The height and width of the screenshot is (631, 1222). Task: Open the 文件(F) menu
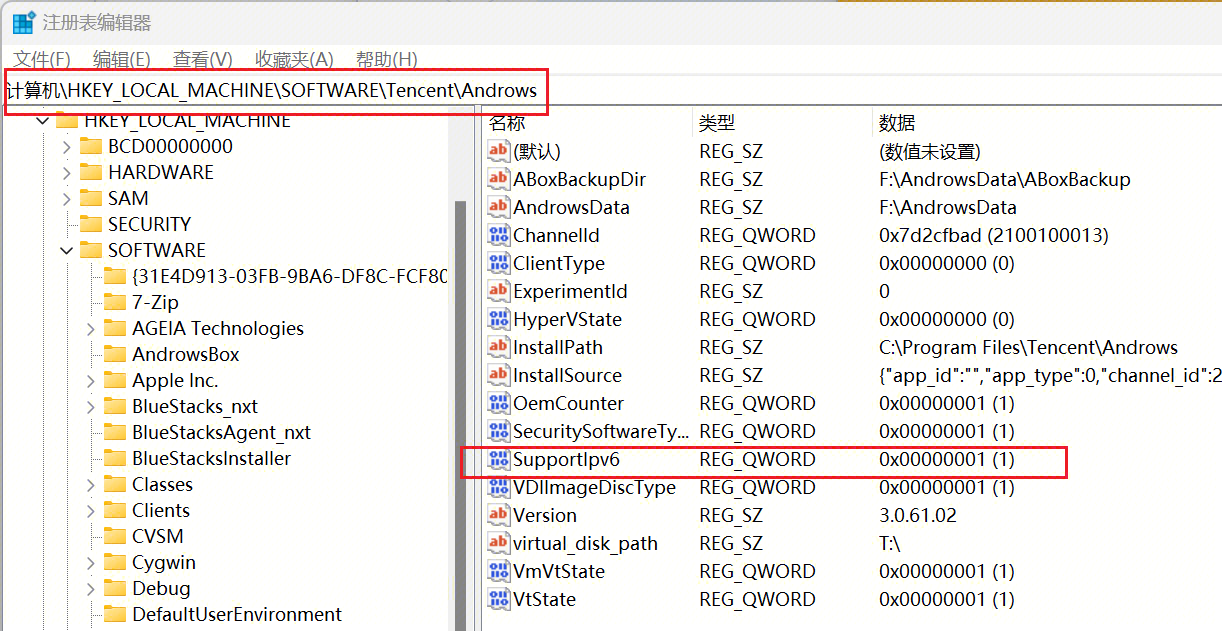point(42,59)
